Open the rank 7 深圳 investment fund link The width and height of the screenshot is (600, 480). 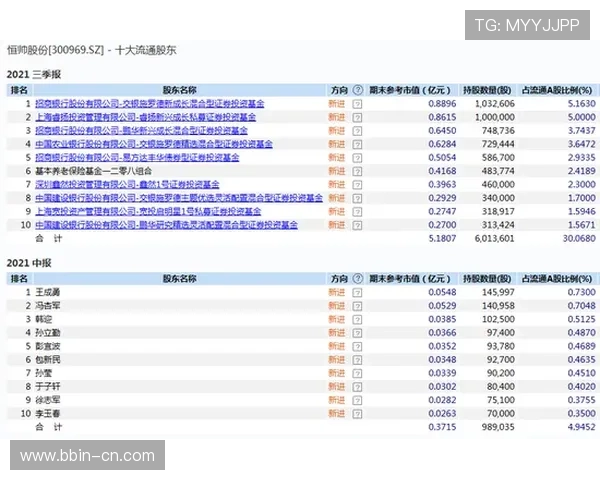coord(127,184)
